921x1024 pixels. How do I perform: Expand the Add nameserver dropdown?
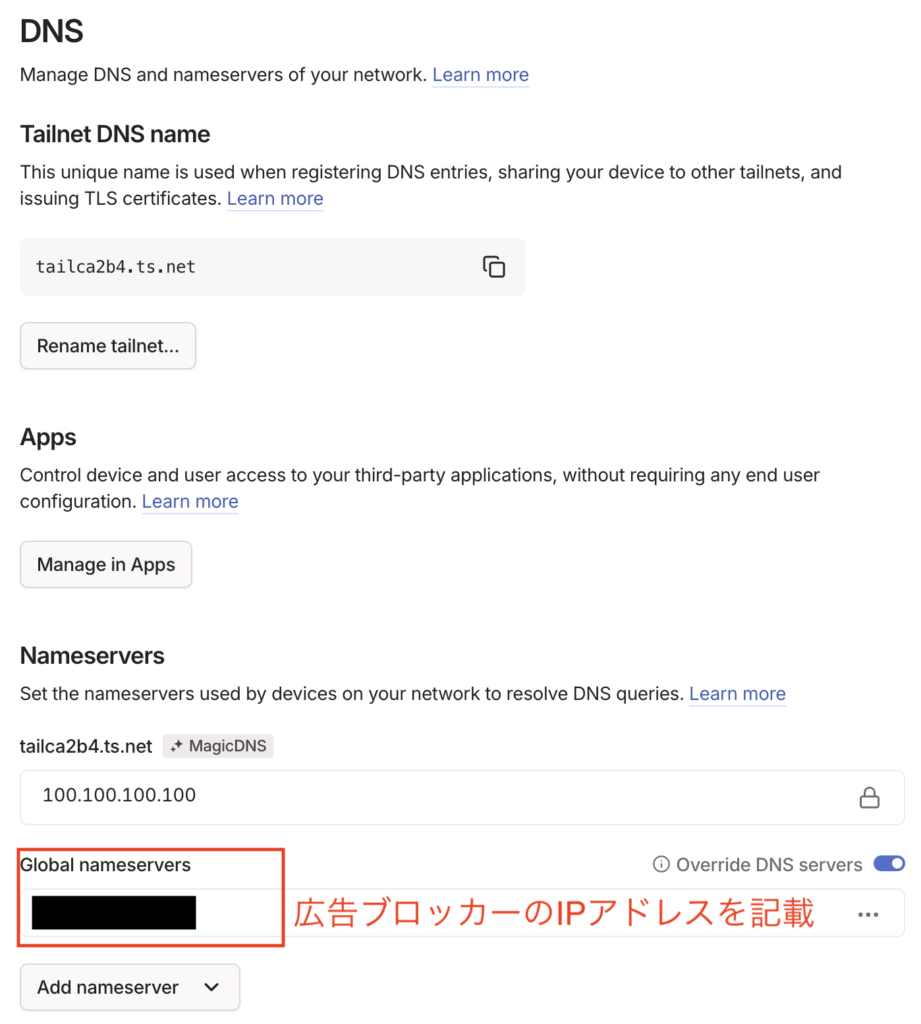pos(130,987)
